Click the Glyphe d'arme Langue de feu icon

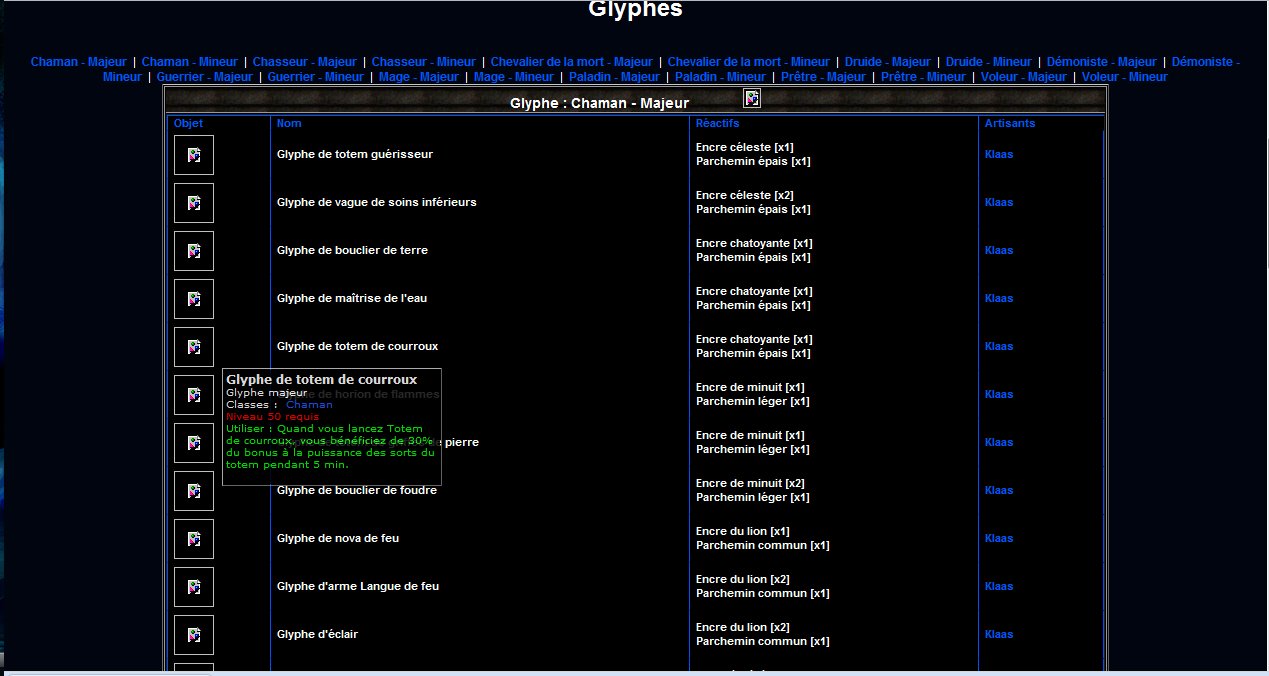pyautogui.click(x=193, y=587)
